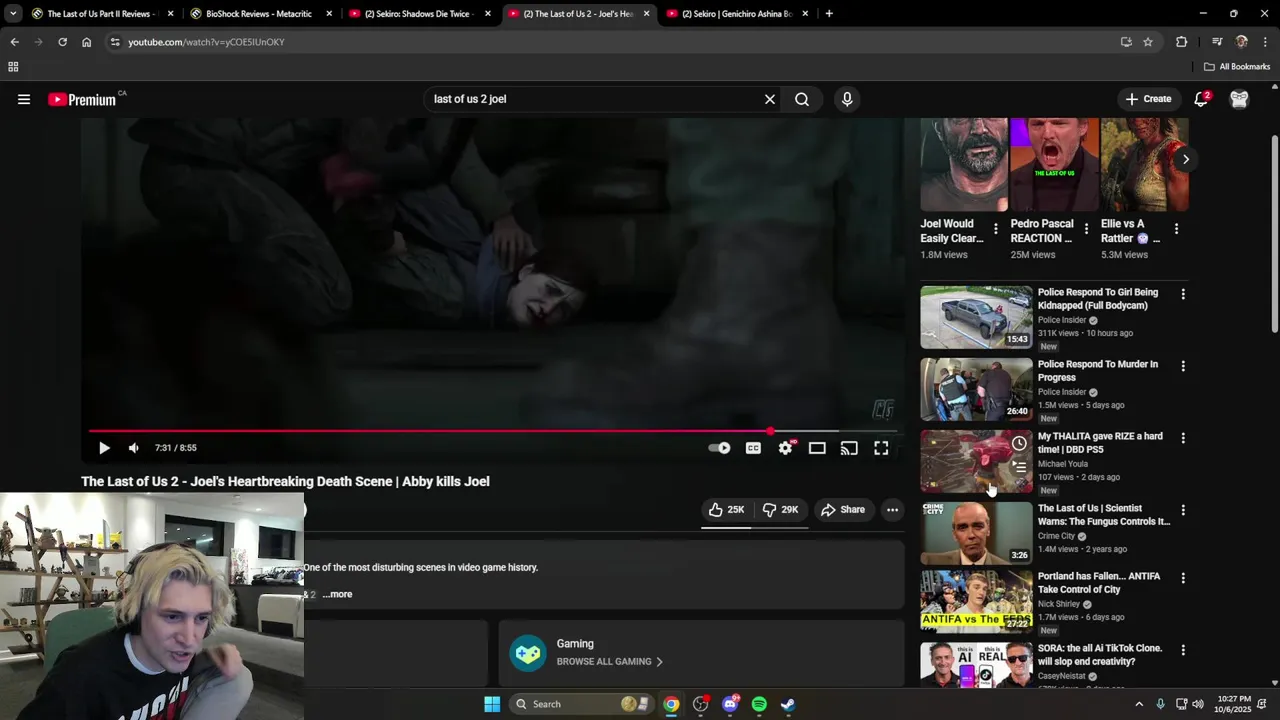The image size is (1280, 720).
Task: Add My THALITA video to Watch Later
Action: (x=1019, y=443)
